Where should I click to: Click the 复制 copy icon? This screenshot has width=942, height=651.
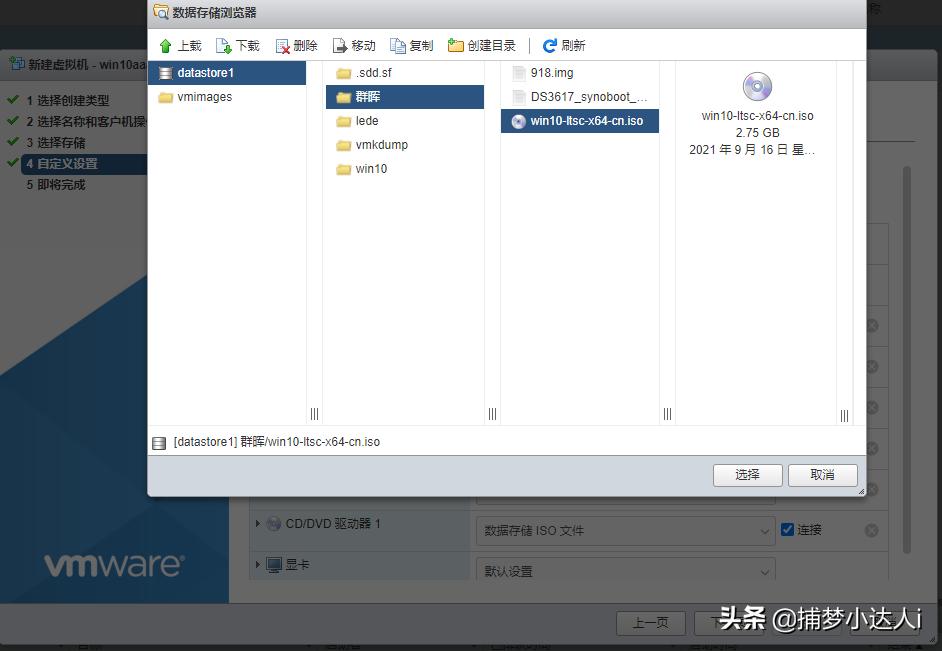pos(398,44)
